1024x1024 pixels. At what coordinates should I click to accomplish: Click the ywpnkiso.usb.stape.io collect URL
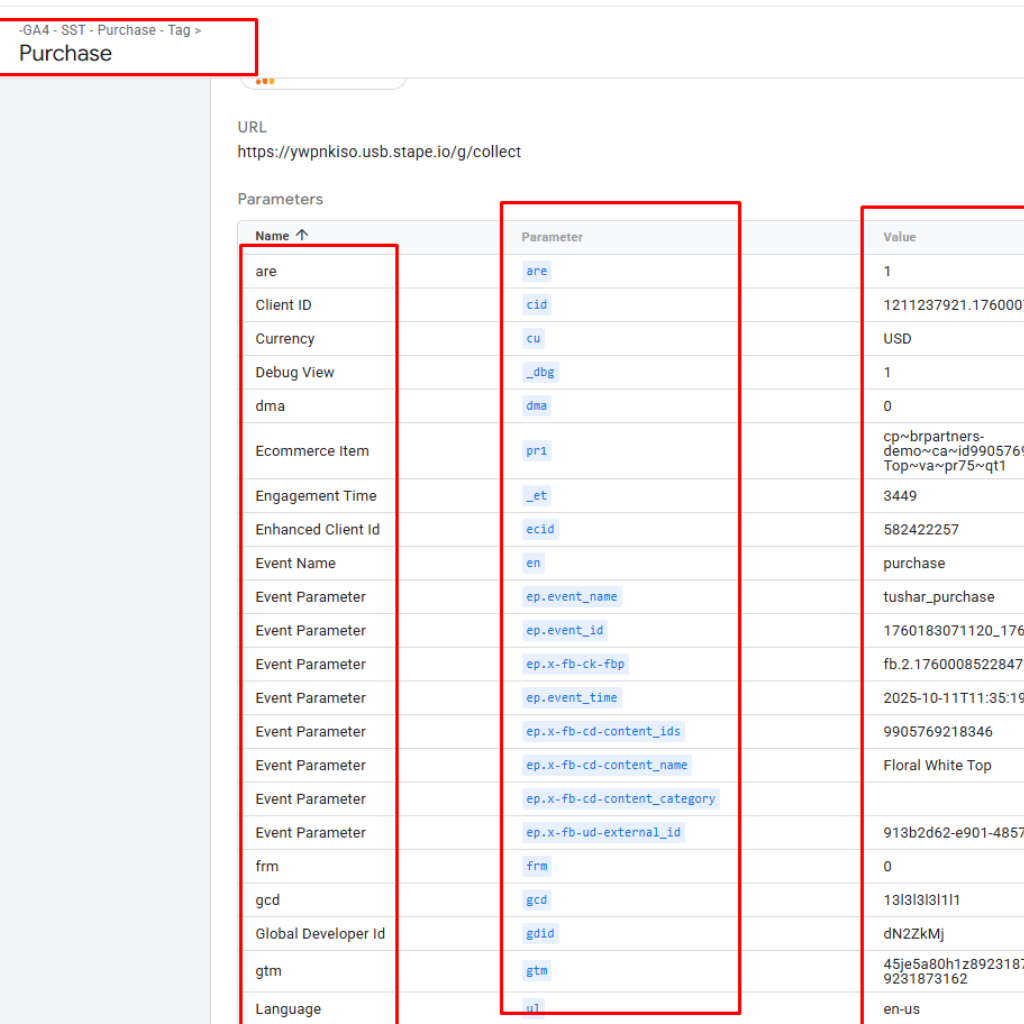click(x=378, y=152)
